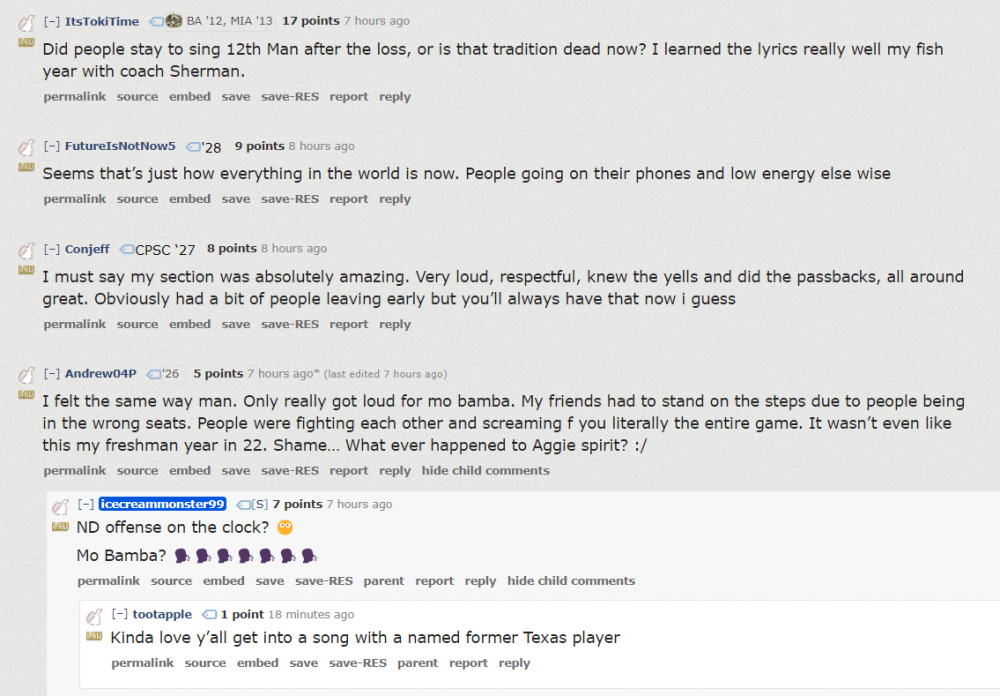The width and height of the screenshot is (1000, 696).
Task: View source of Andrew04P's comment
Action: (x=137, y=471)
